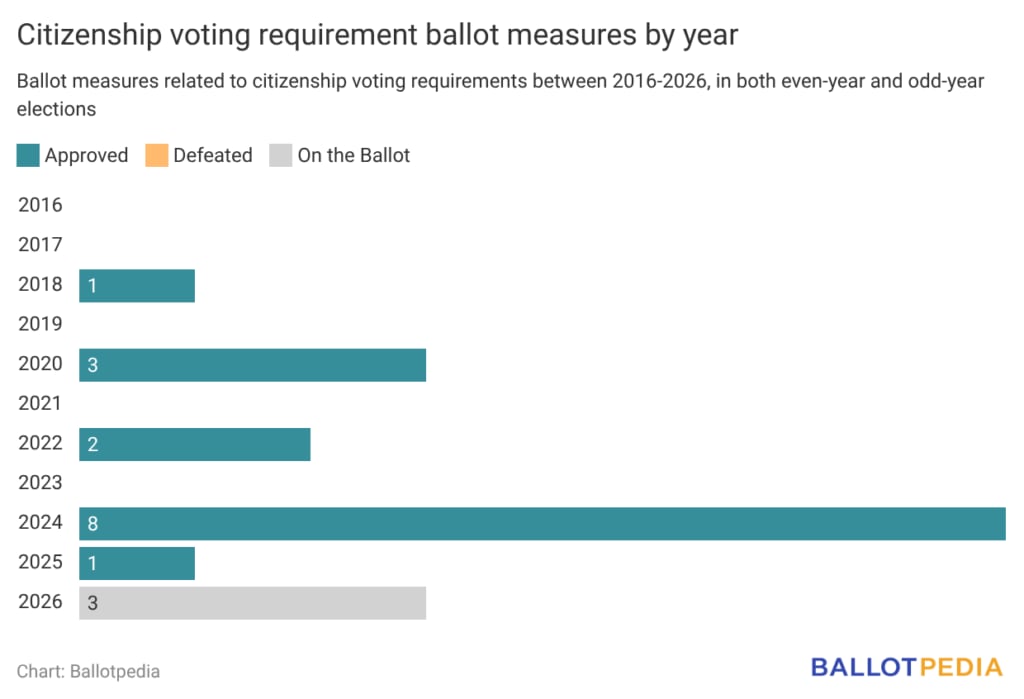The image size is (1024, 699).
Task: Click the 2022 approved bar
Action: pos(195,444)
